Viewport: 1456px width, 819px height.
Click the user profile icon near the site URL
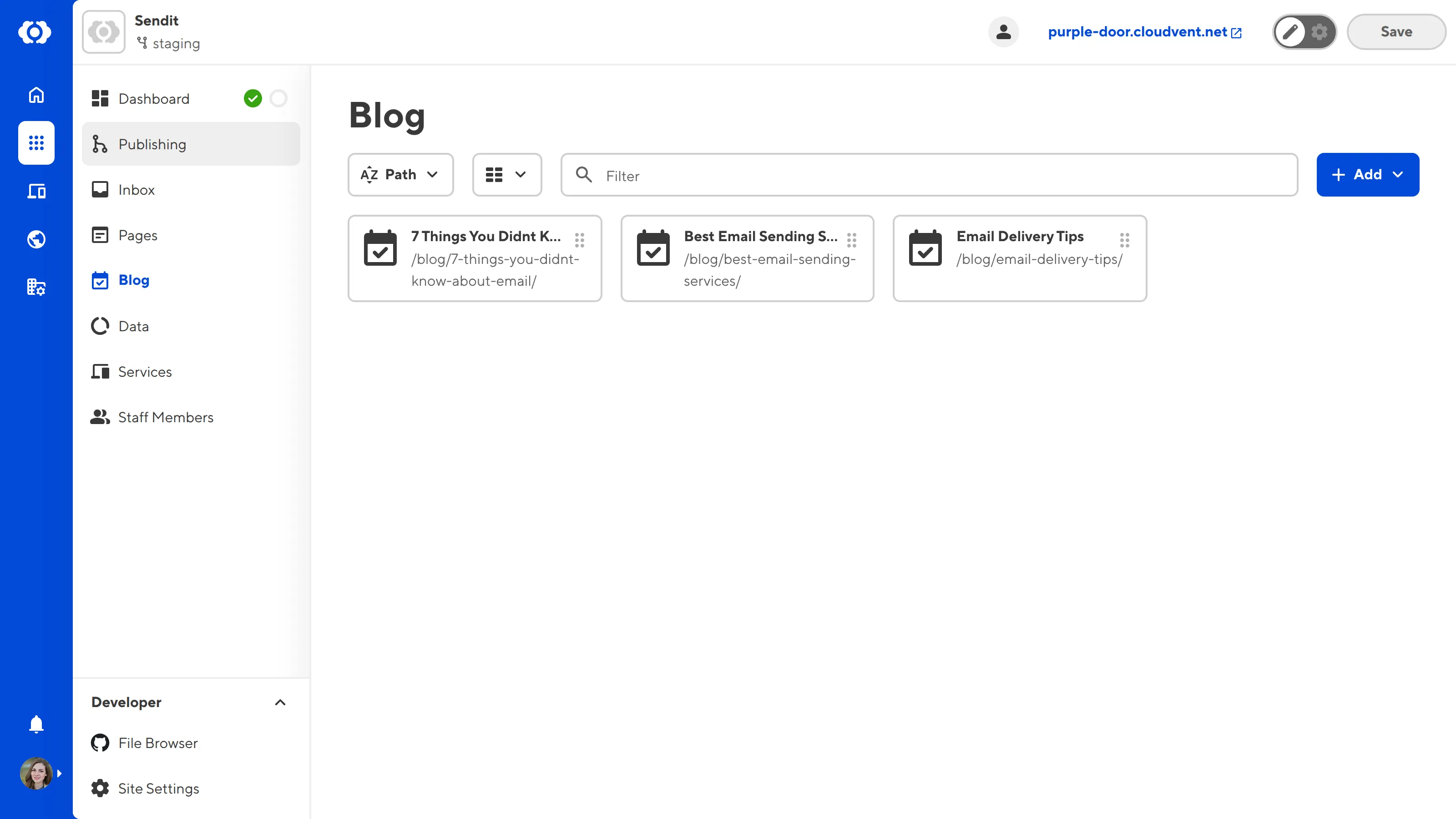pos(1003,32)
